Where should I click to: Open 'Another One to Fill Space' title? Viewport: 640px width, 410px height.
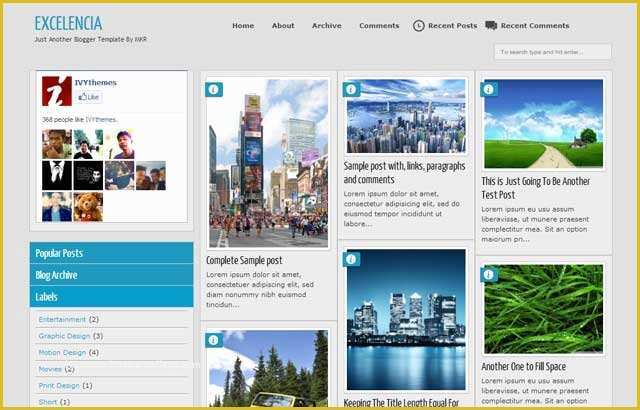pos(523,367)
